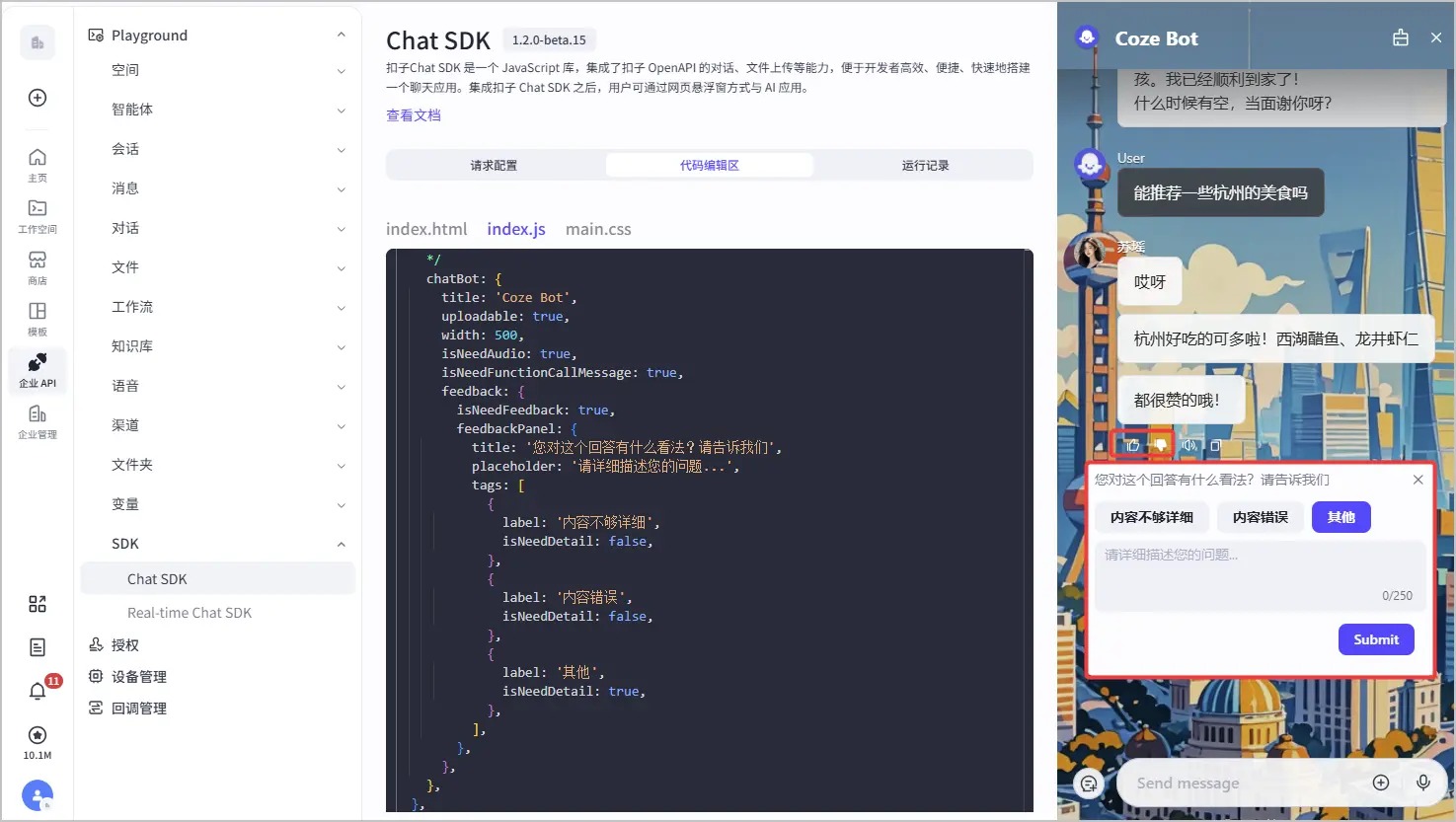Screen dimensions: 1456x822
Task: Click the microphone voice input icon
Action: (x=1423, y=783)
